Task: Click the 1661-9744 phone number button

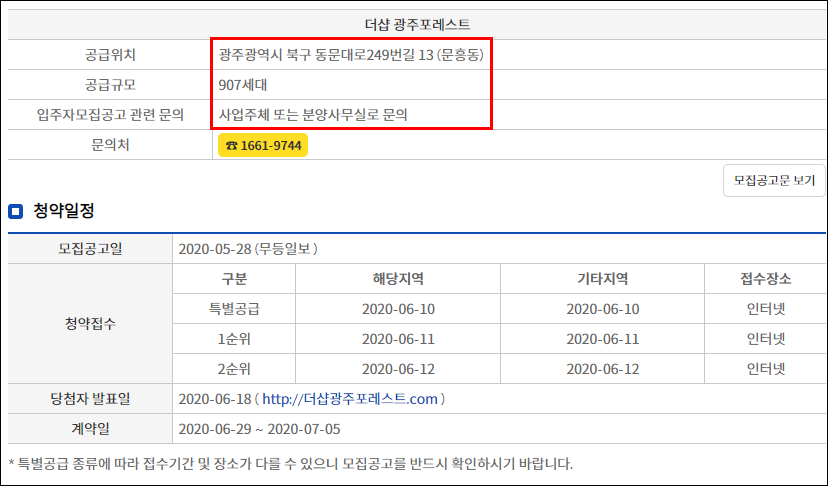Action: [263, 145]
